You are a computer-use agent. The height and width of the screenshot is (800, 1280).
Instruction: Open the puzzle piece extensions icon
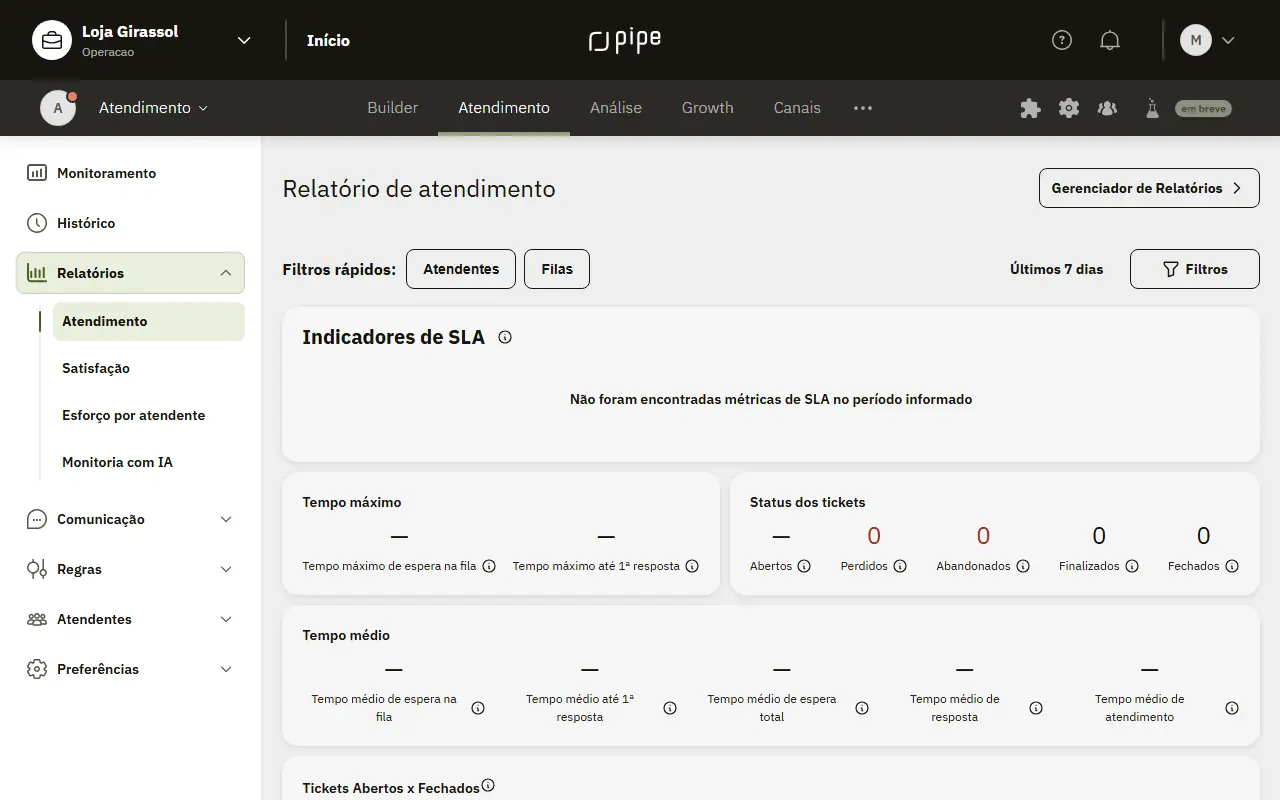[1030, 108]
